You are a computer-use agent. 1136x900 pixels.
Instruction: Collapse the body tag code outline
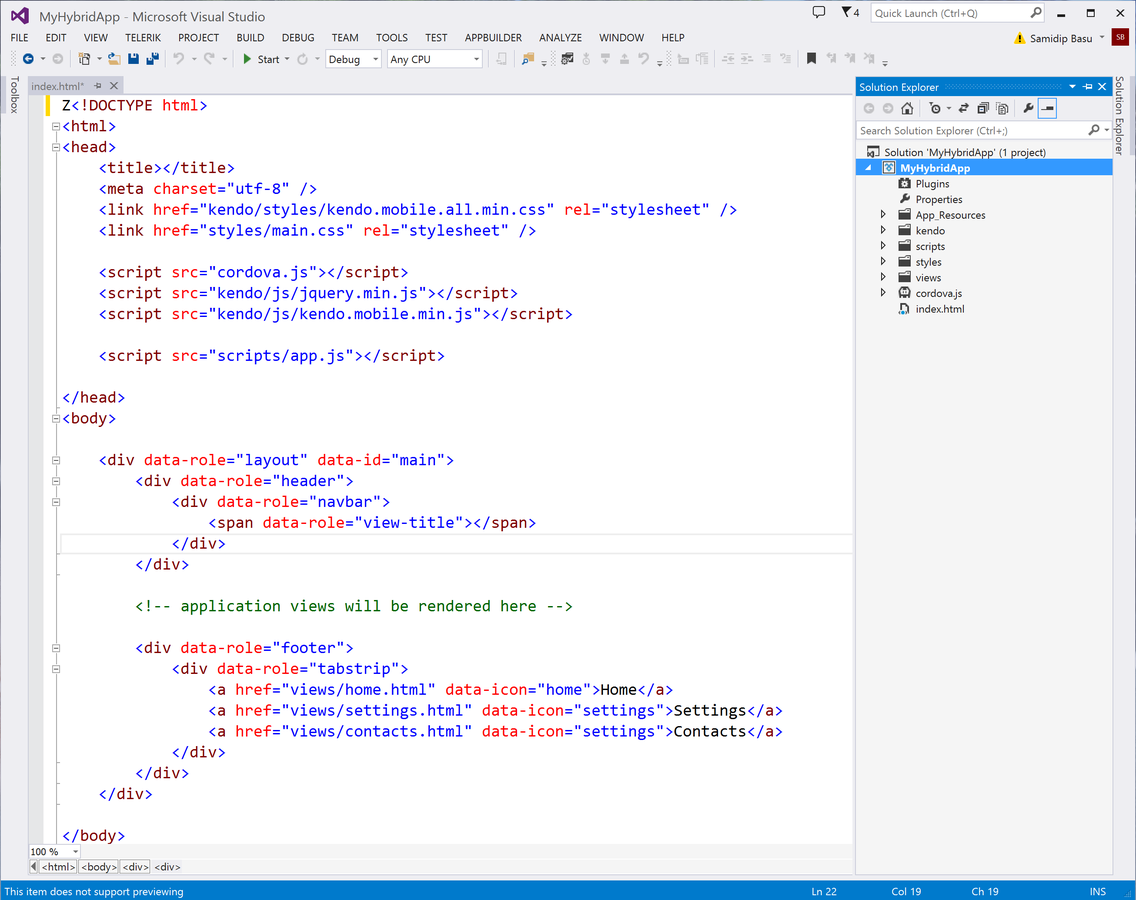coord(56,418)
